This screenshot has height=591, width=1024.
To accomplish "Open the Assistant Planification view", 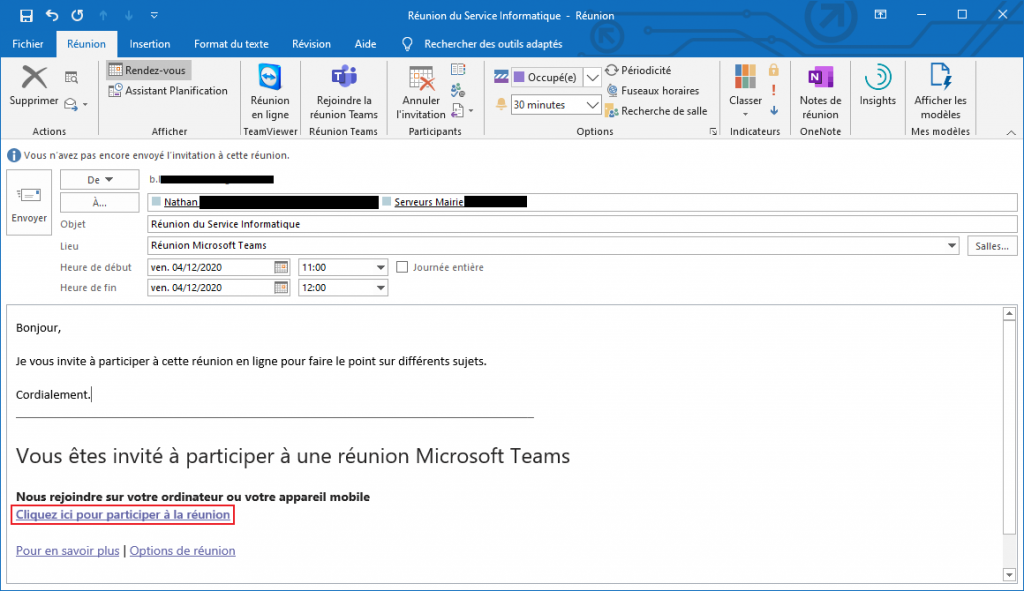I will 168,91.
